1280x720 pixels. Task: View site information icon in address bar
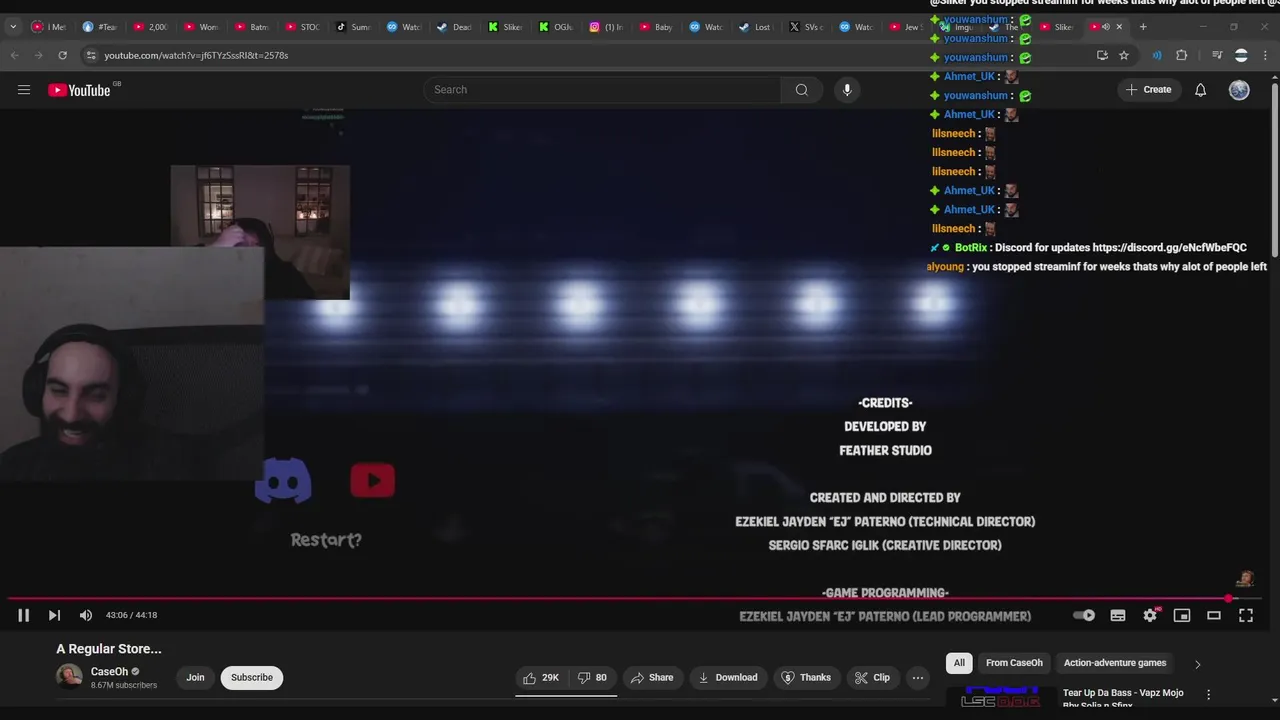[x=91, y=55]
